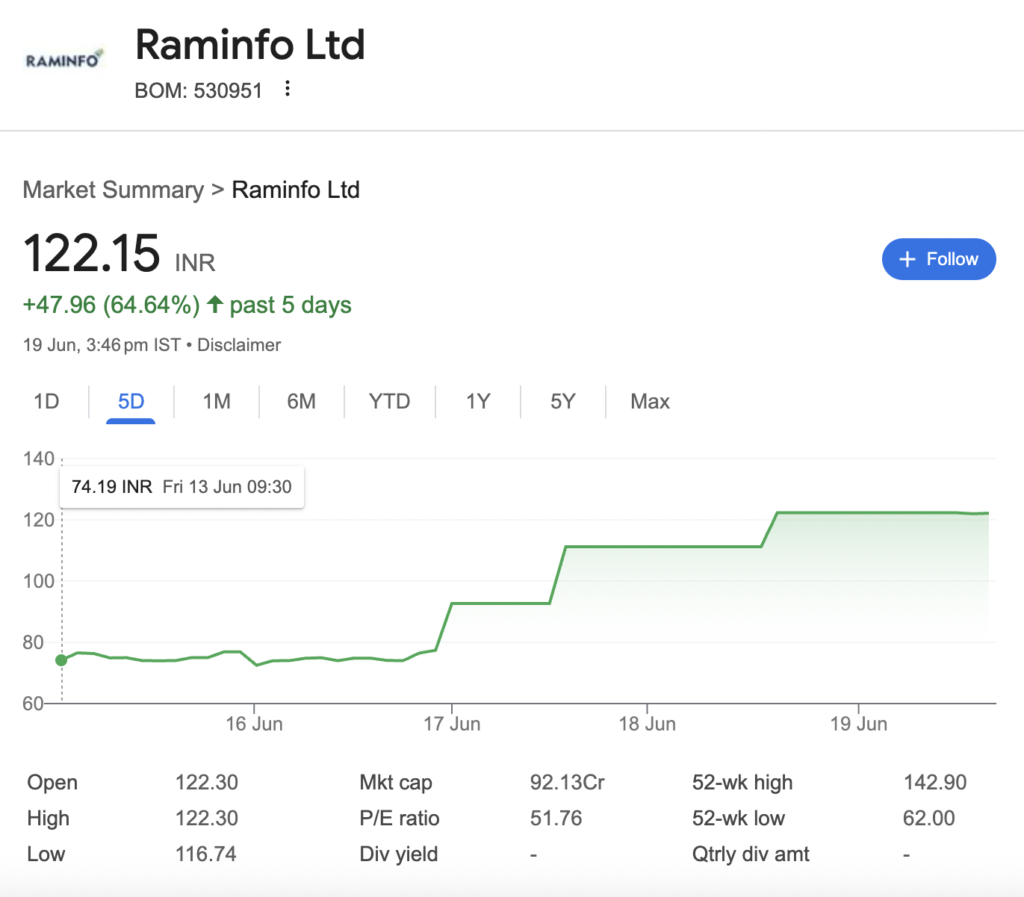Image resolution: width=1024 pixels, height=897 pixels.
Task: Click the 17 Jun axis label
Action: coord(451,723)
